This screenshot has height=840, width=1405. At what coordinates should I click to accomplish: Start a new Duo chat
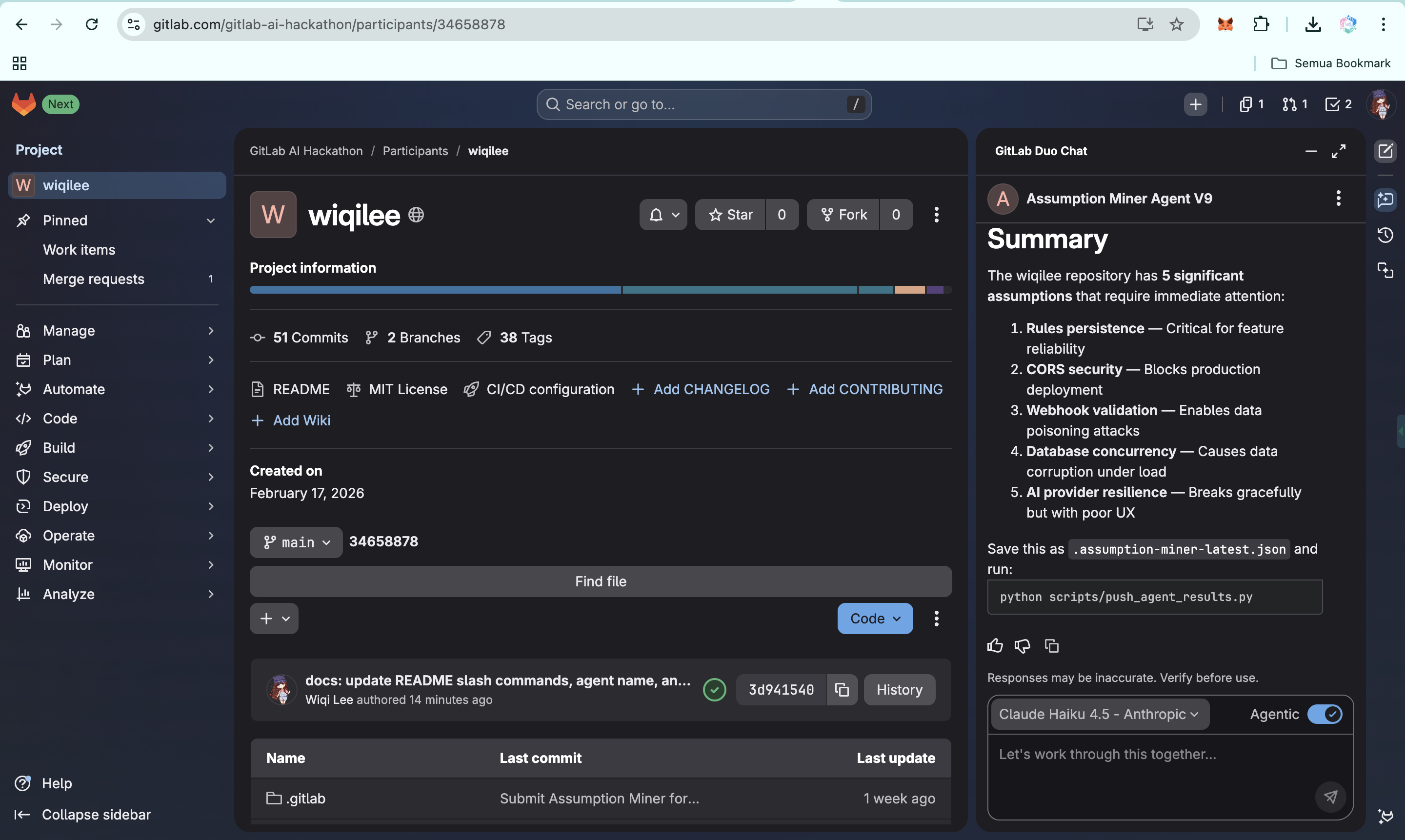1385,151
